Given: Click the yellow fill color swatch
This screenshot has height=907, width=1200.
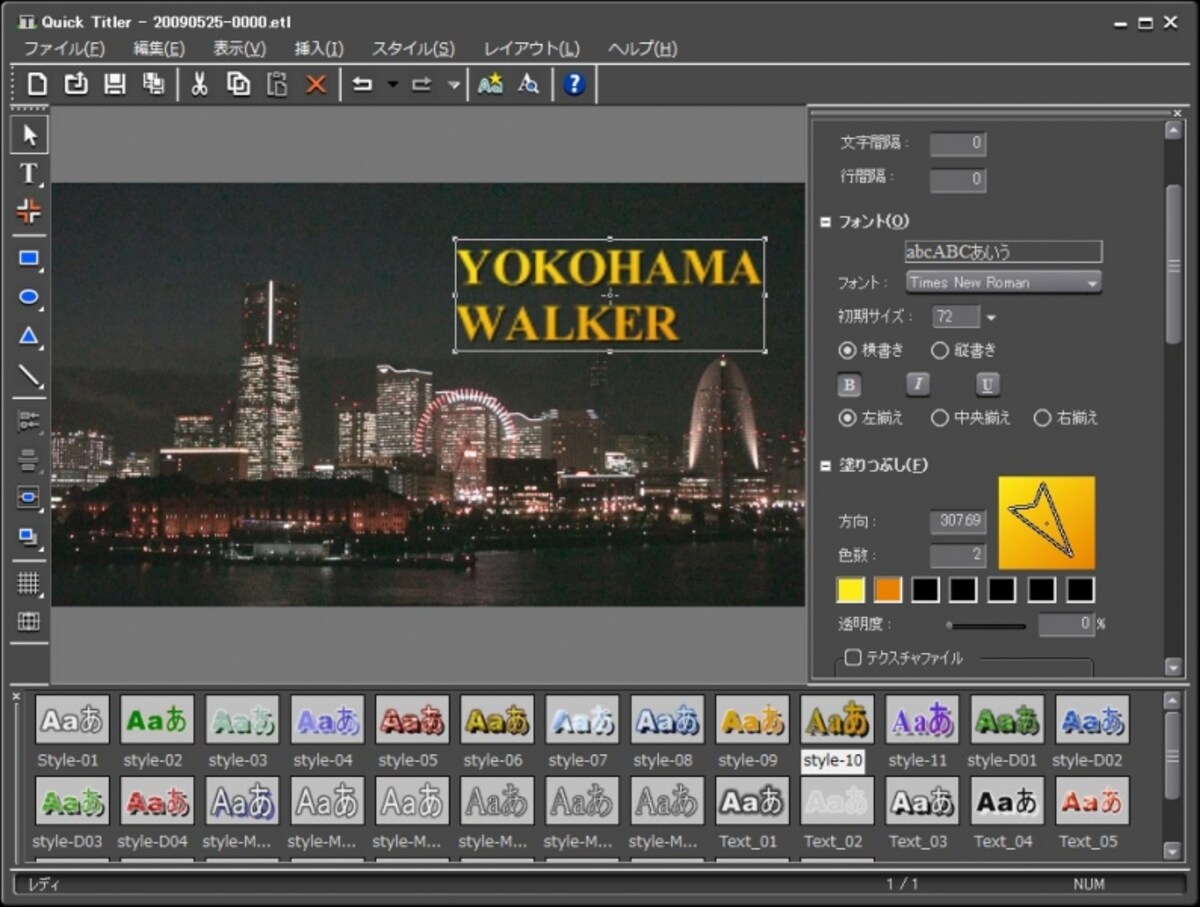Looking at the screenshot, I should tap(850, 590).
